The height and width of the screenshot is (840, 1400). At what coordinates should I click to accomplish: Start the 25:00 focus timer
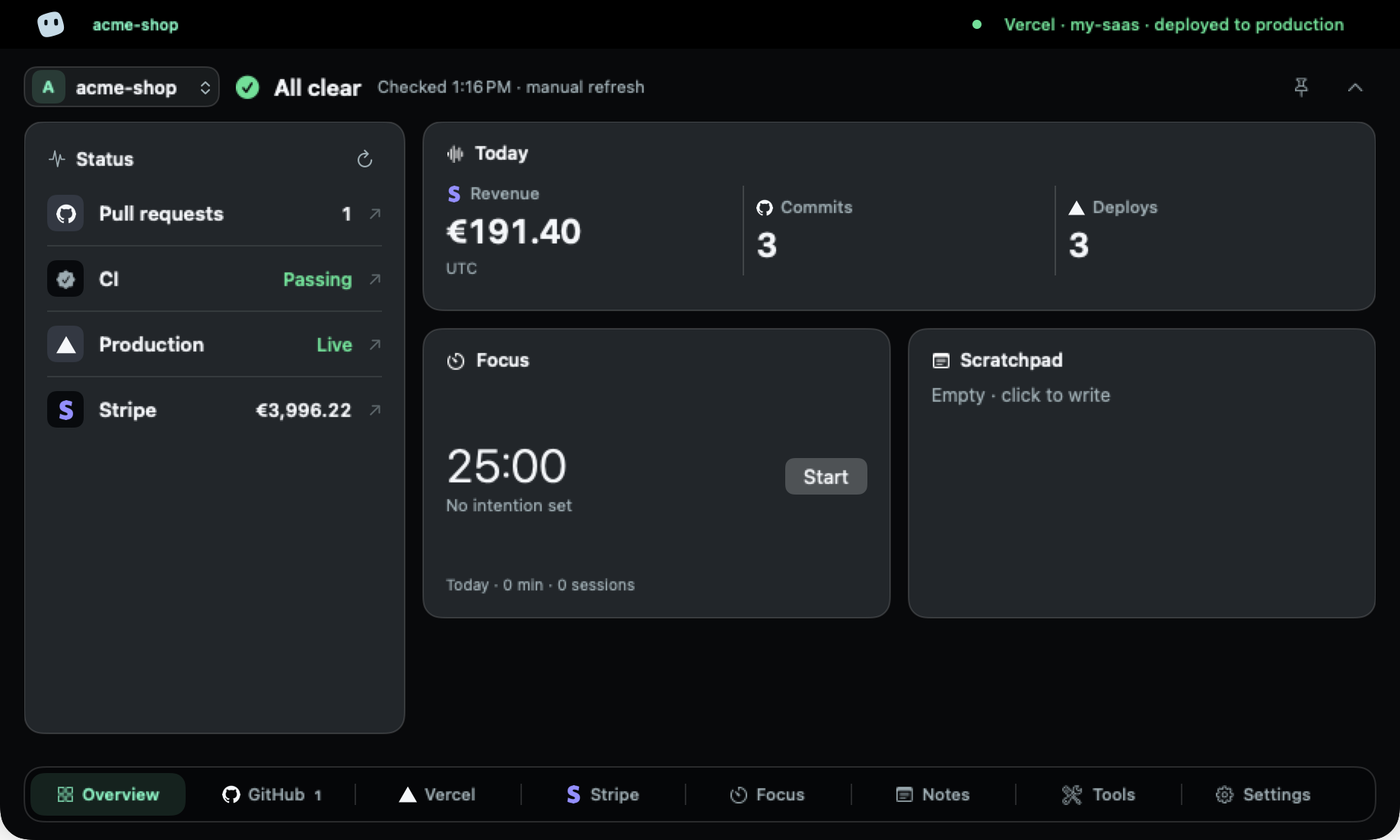pos(826,476)
